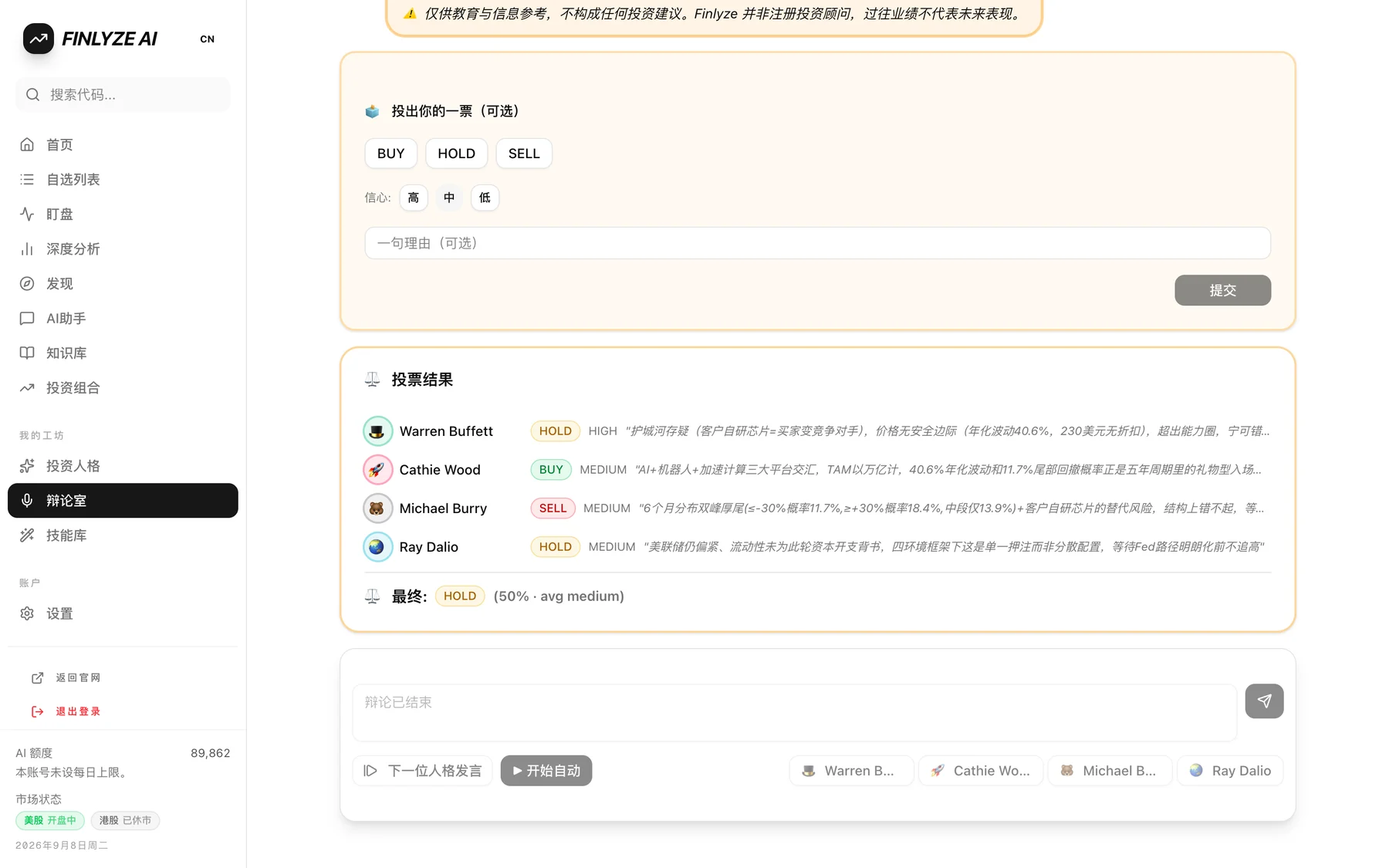Click Warren Buffett's avatar in voting results
The width and height of the screenshot is (1389, 868).
pyautogui.click(x=377, y=431)
